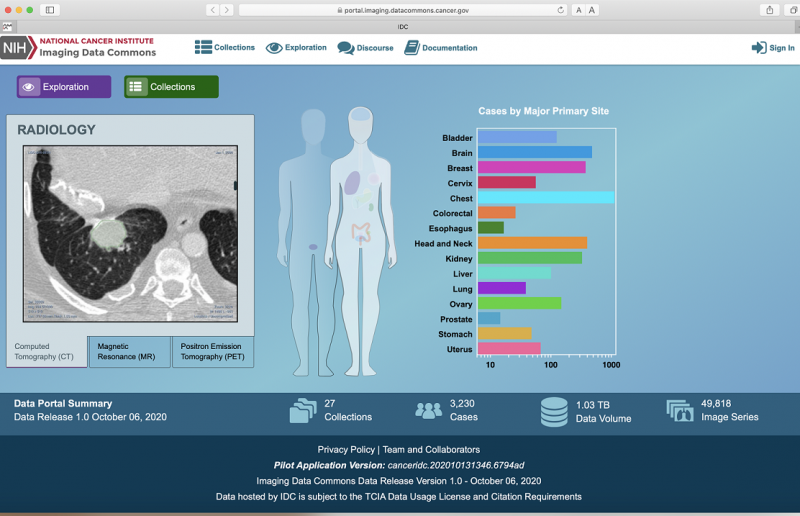Click the Sign In arrow icon
Viewport: 800px width, 516px height.
(x=759, y=48)
